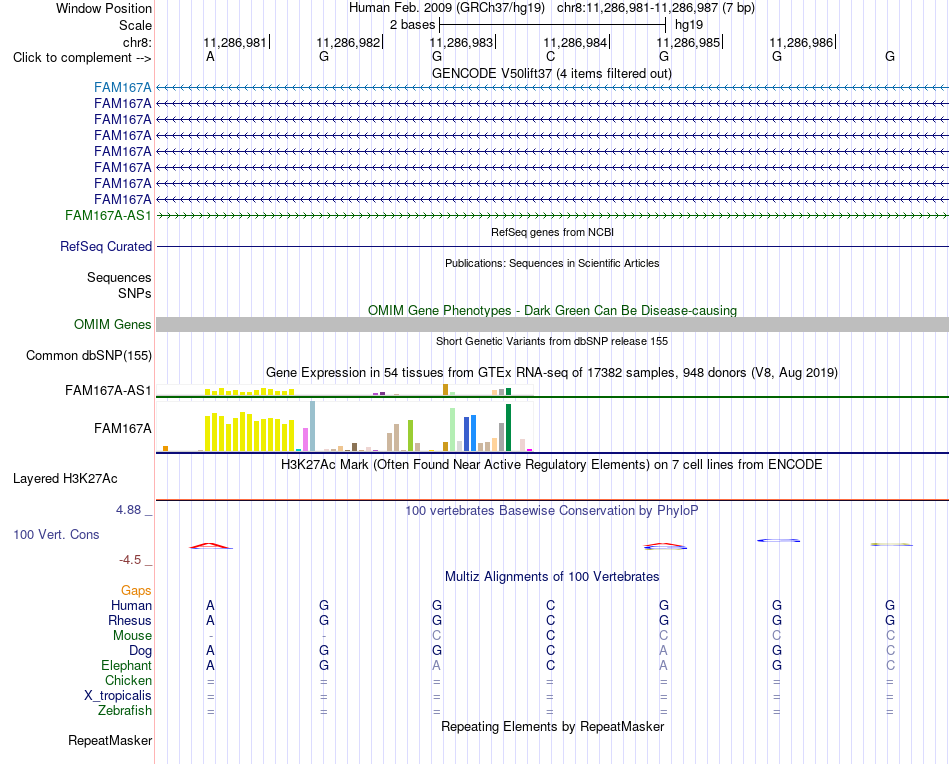Open the Common dbSNP(155) track label
This screenshot has width=950, height=764.
point(88,356)
